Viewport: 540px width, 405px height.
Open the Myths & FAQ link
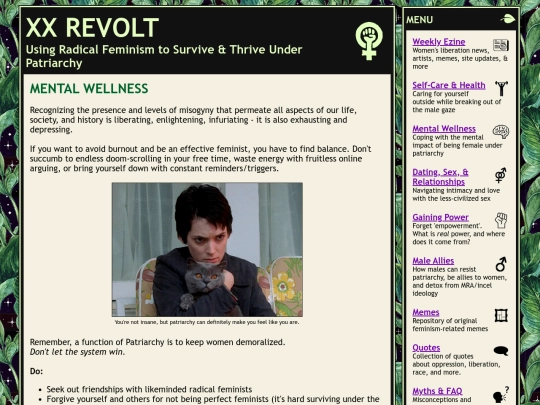[437, 391]
